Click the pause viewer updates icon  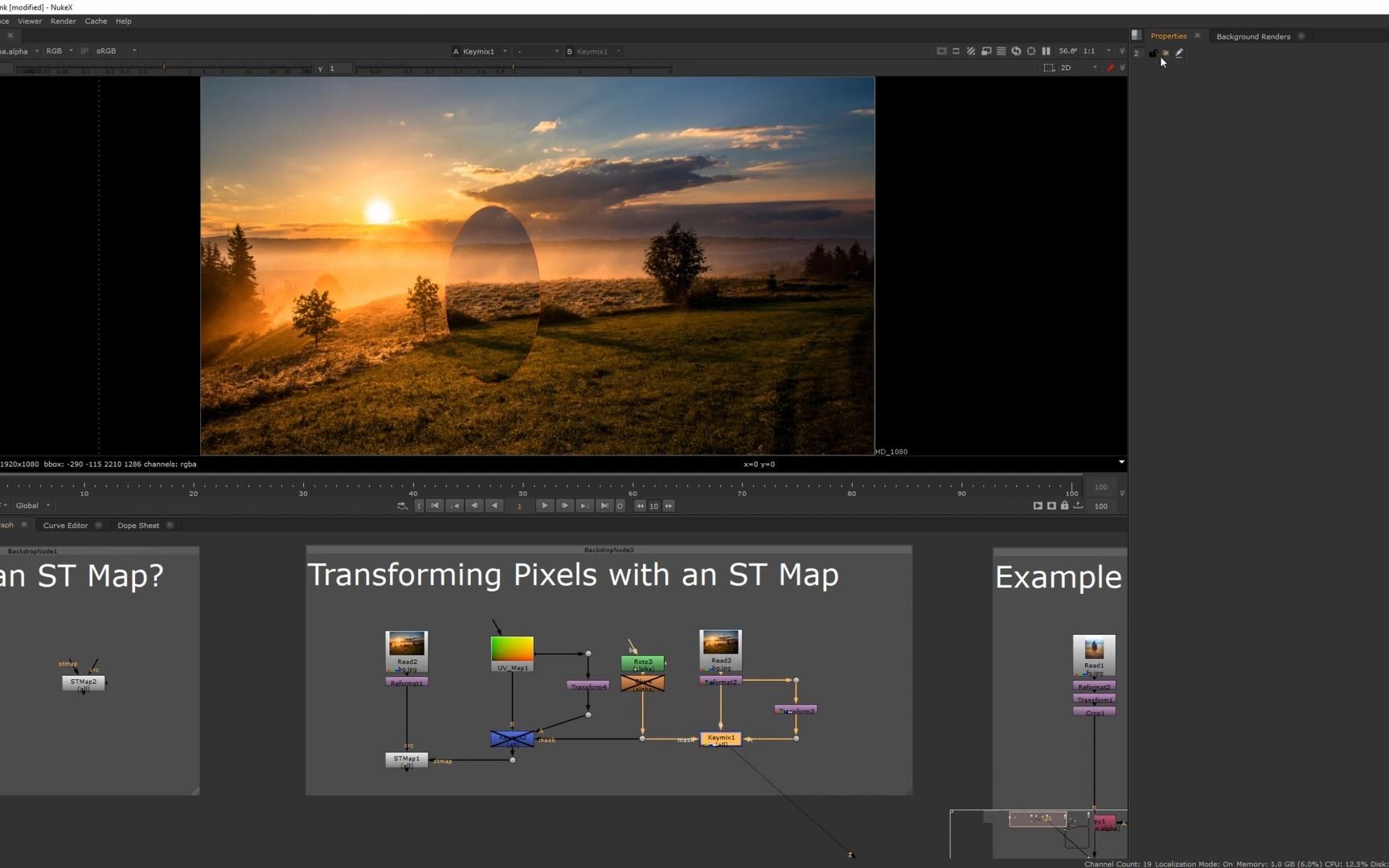click(x=1046, y=51)
